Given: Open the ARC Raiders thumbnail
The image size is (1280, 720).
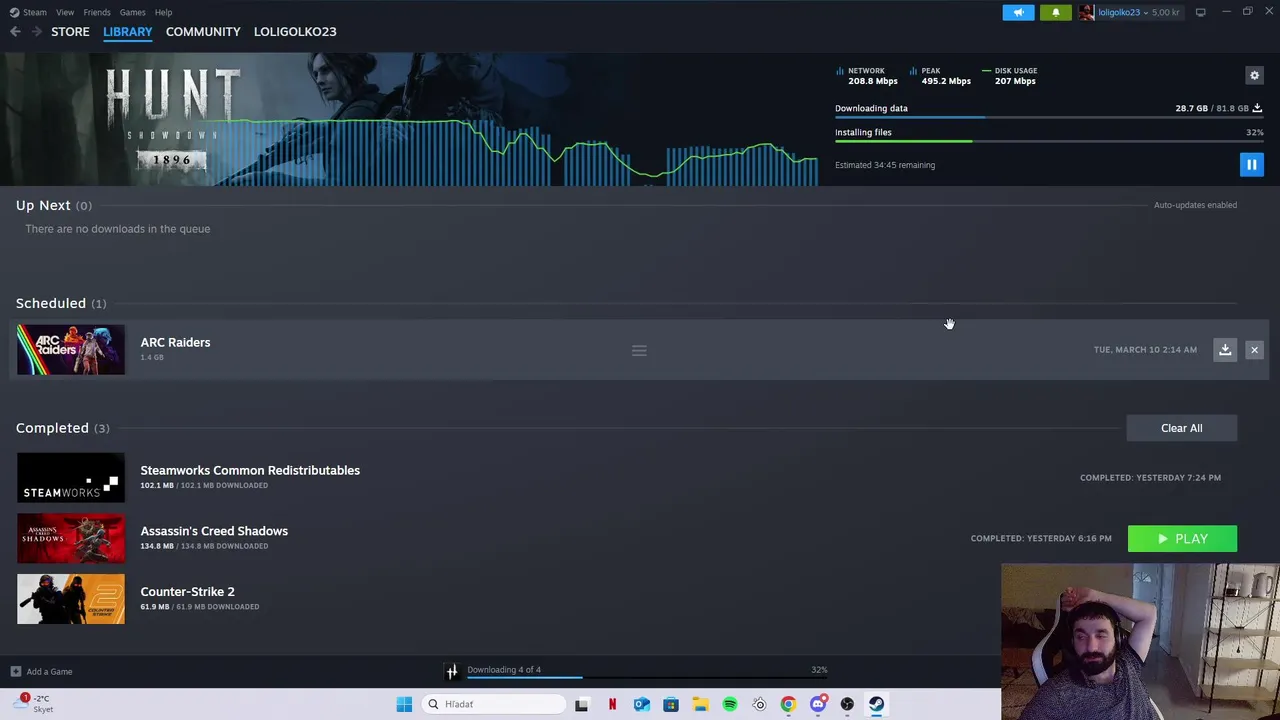Looking at the screenshot, I should click(x=71, y=350).
